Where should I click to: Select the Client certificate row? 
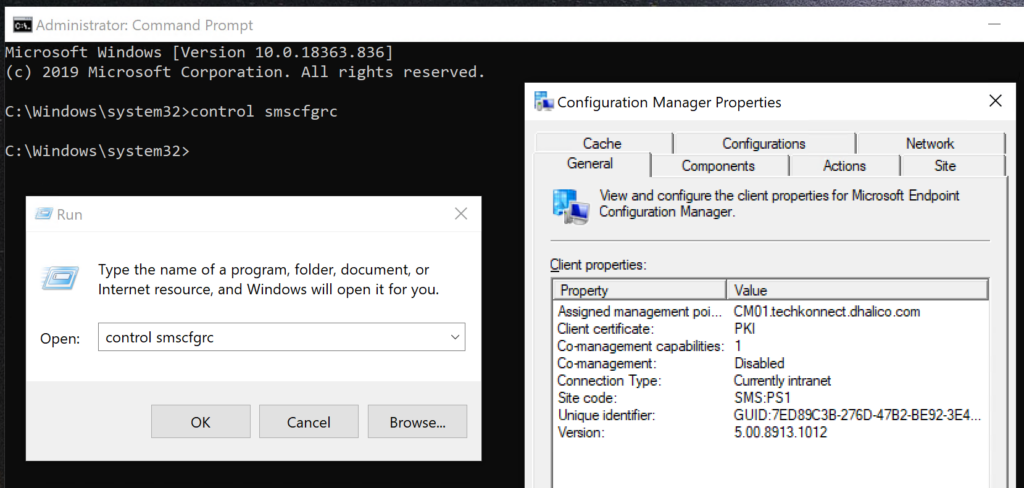point(770,329)
